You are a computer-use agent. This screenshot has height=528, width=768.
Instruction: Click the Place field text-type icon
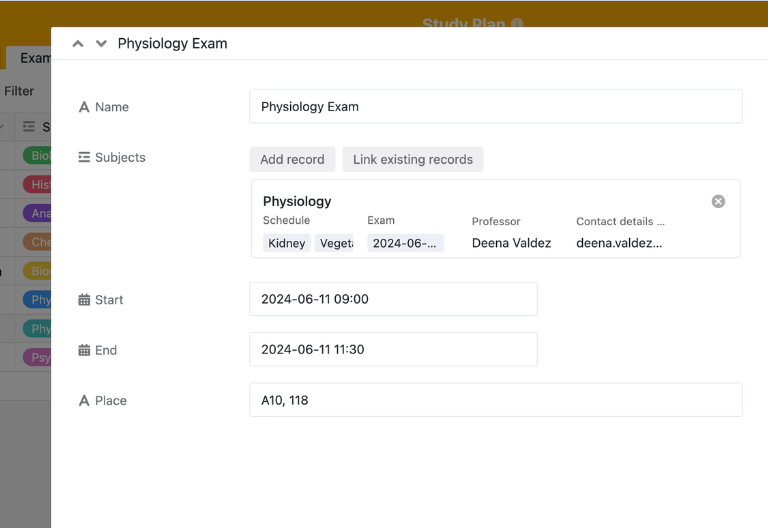[84, 401]
